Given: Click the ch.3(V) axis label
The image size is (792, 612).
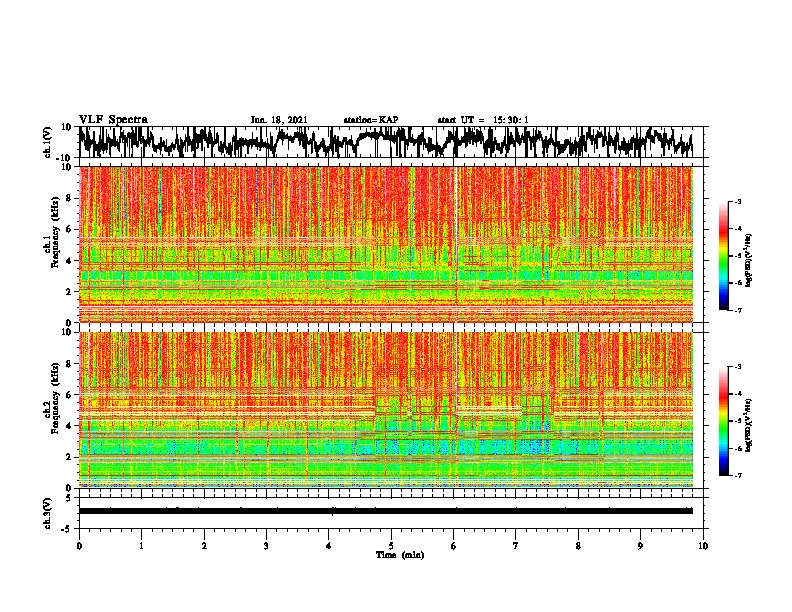Looking at the screenshot, I should pyautogui.click(x=48, y=513).
